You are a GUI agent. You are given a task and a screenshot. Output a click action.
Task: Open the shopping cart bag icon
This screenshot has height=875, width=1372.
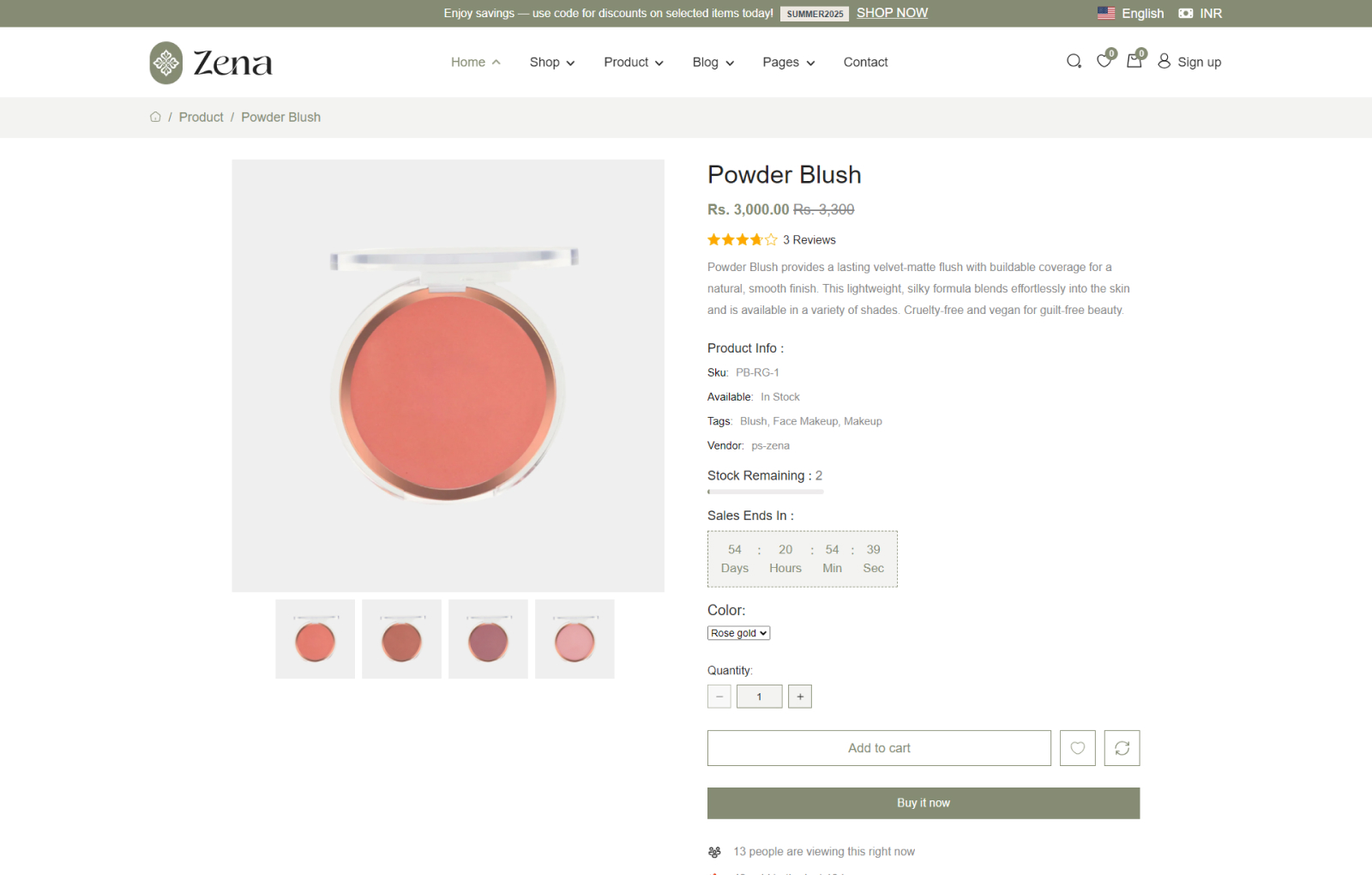click(1134, 61)
